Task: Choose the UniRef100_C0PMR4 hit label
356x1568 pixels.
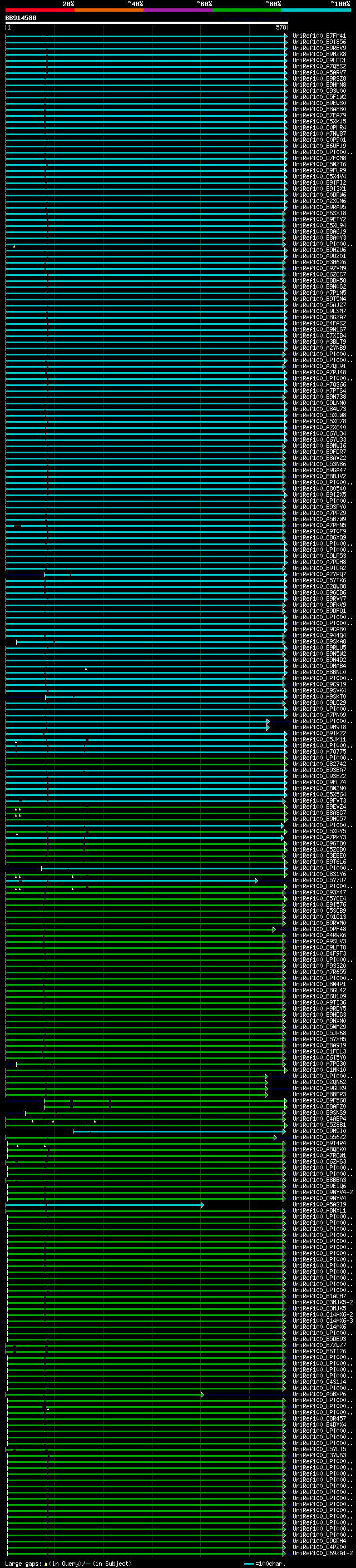Action: (319, 127)
